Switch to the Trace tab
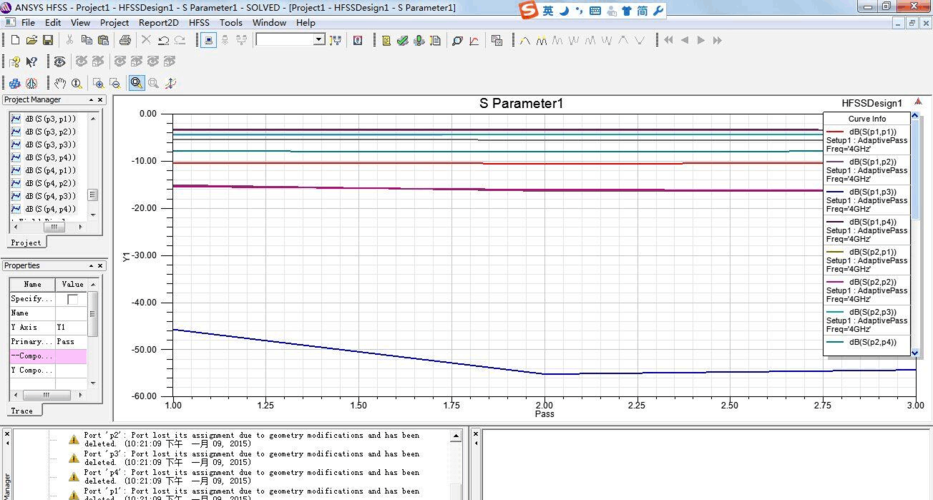 pos(22,411)
